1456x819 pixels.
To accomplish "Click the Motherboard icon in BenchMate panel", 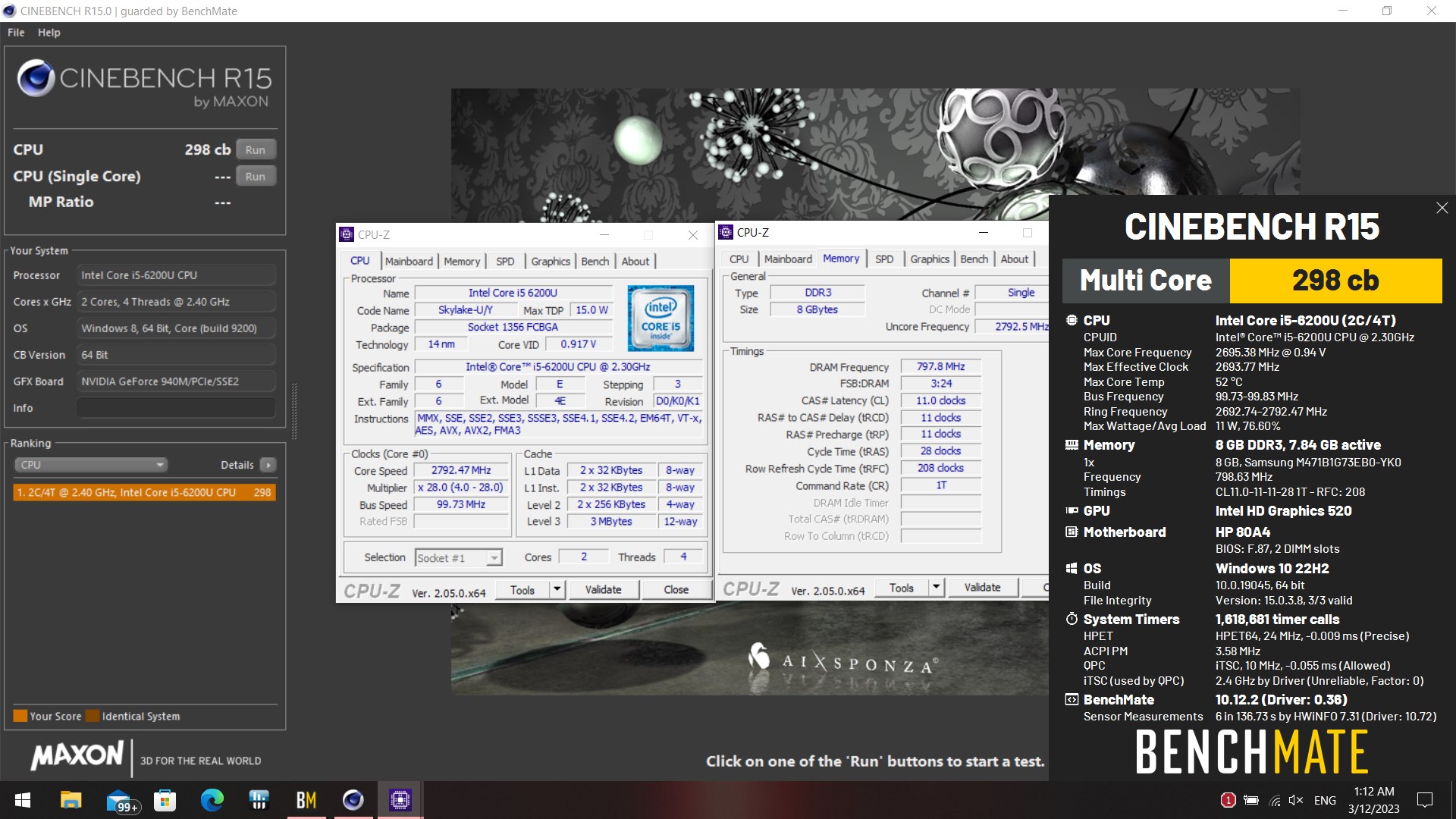I will tap(1072, 532).
